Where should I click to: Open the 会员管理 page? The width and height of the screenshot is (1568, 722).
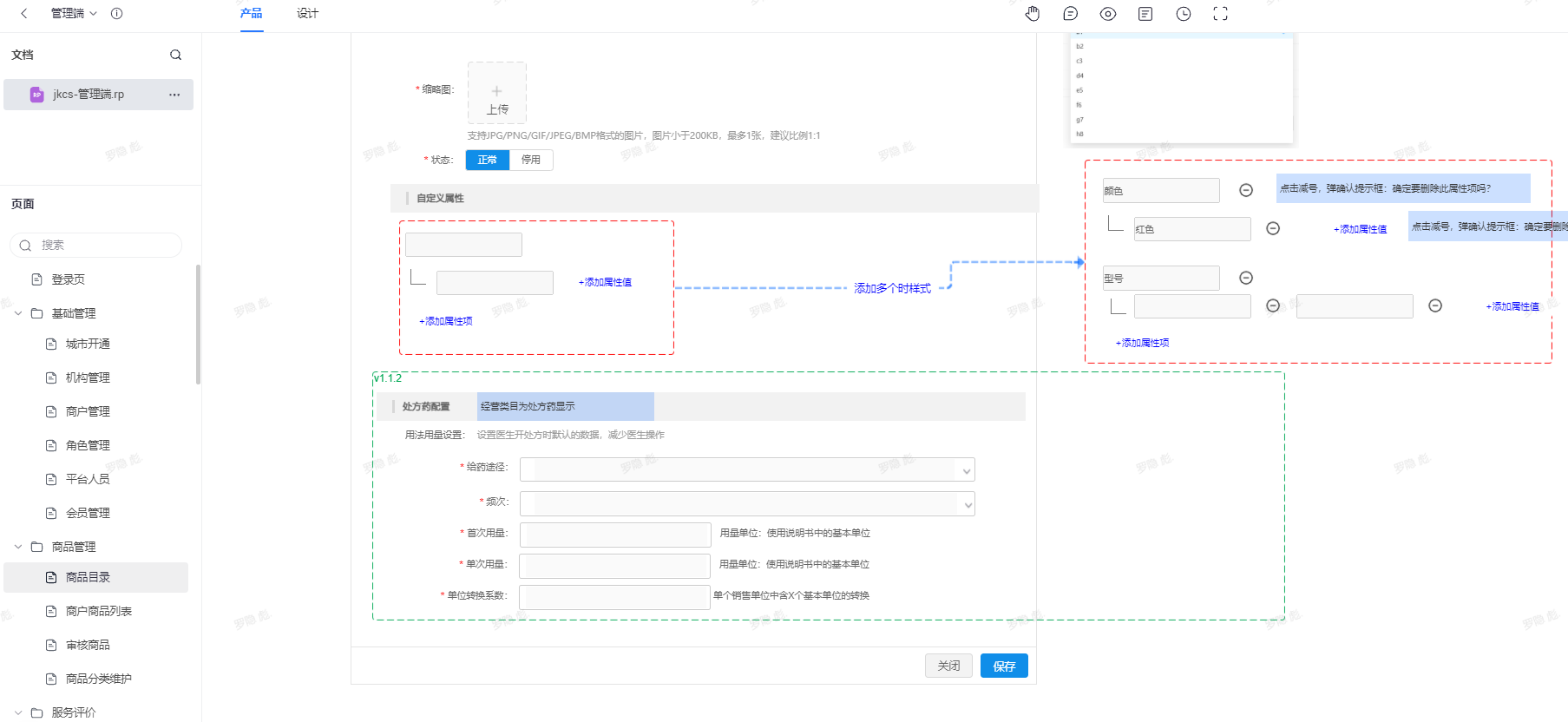pos(88,513)
